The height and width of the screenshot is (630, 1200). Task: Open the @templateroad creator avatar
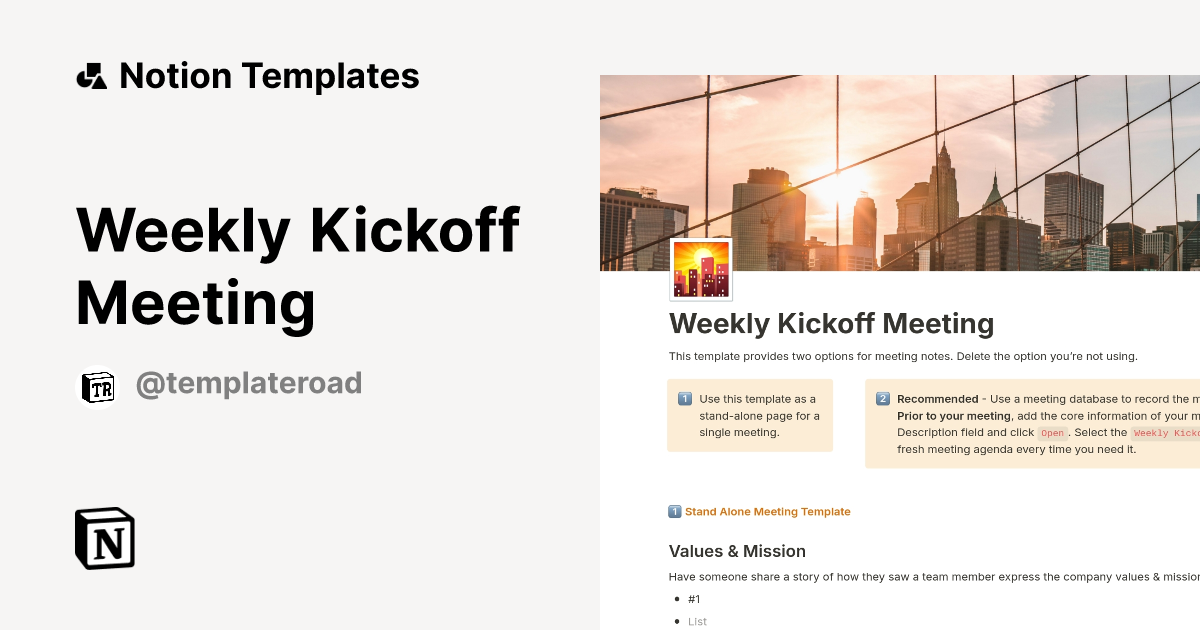pyautogui.click(x=99, y=388)
